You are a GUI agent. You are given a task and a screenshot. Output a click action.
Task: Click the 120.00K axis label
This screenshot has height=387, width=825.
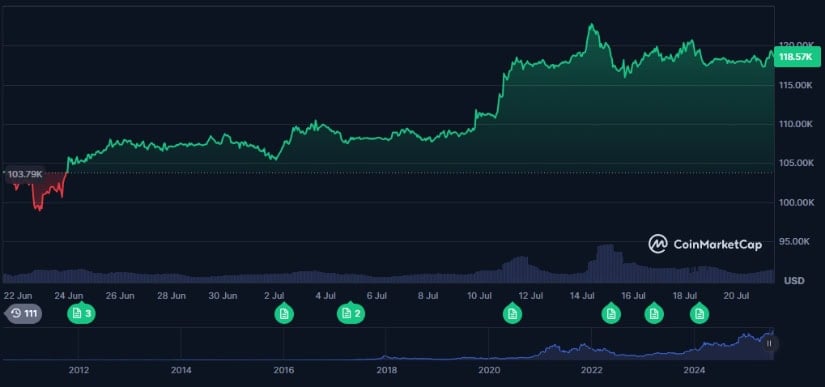click(796, 44)
